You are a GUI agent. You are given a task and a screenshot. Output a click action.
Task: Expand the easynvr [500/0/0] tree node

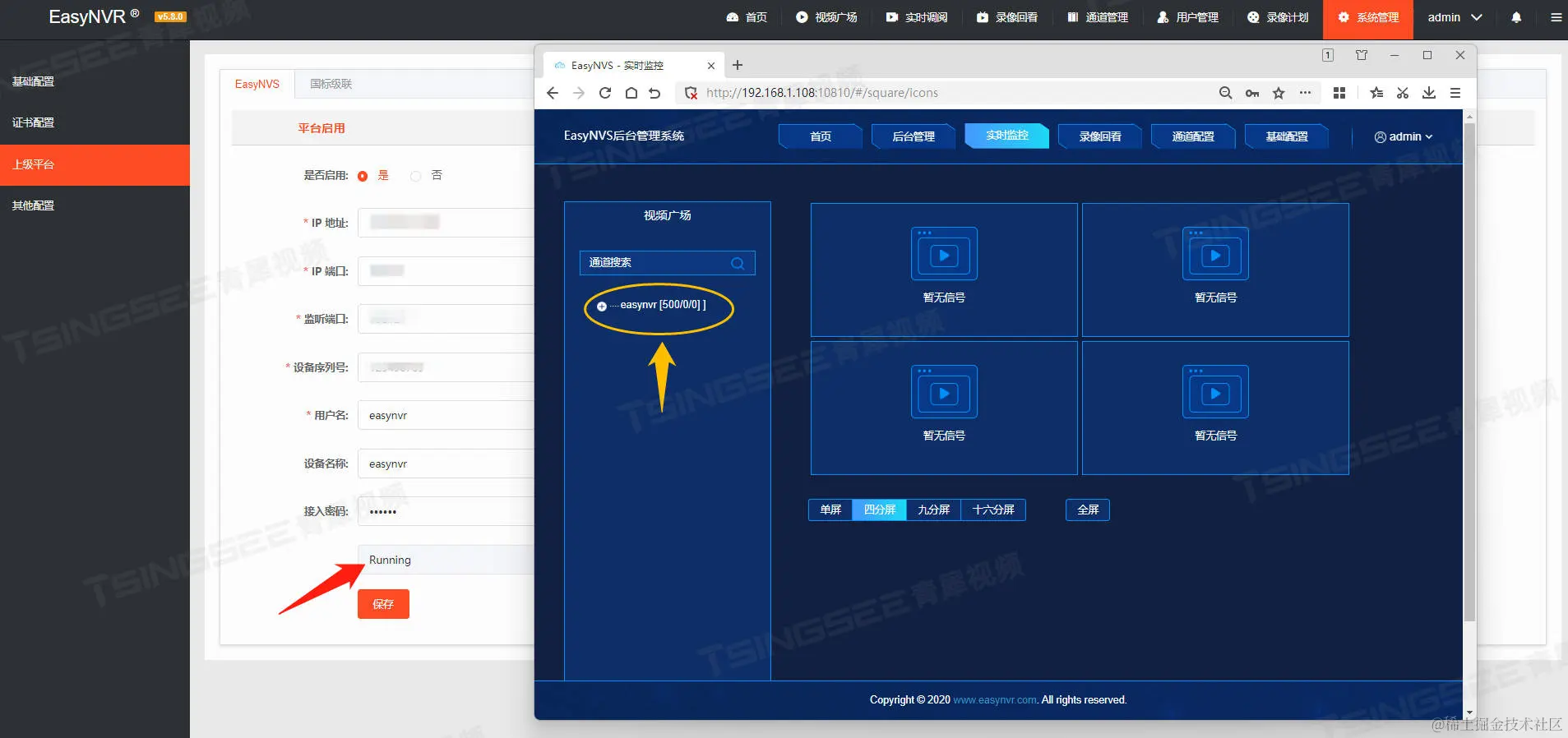[602, 307]
